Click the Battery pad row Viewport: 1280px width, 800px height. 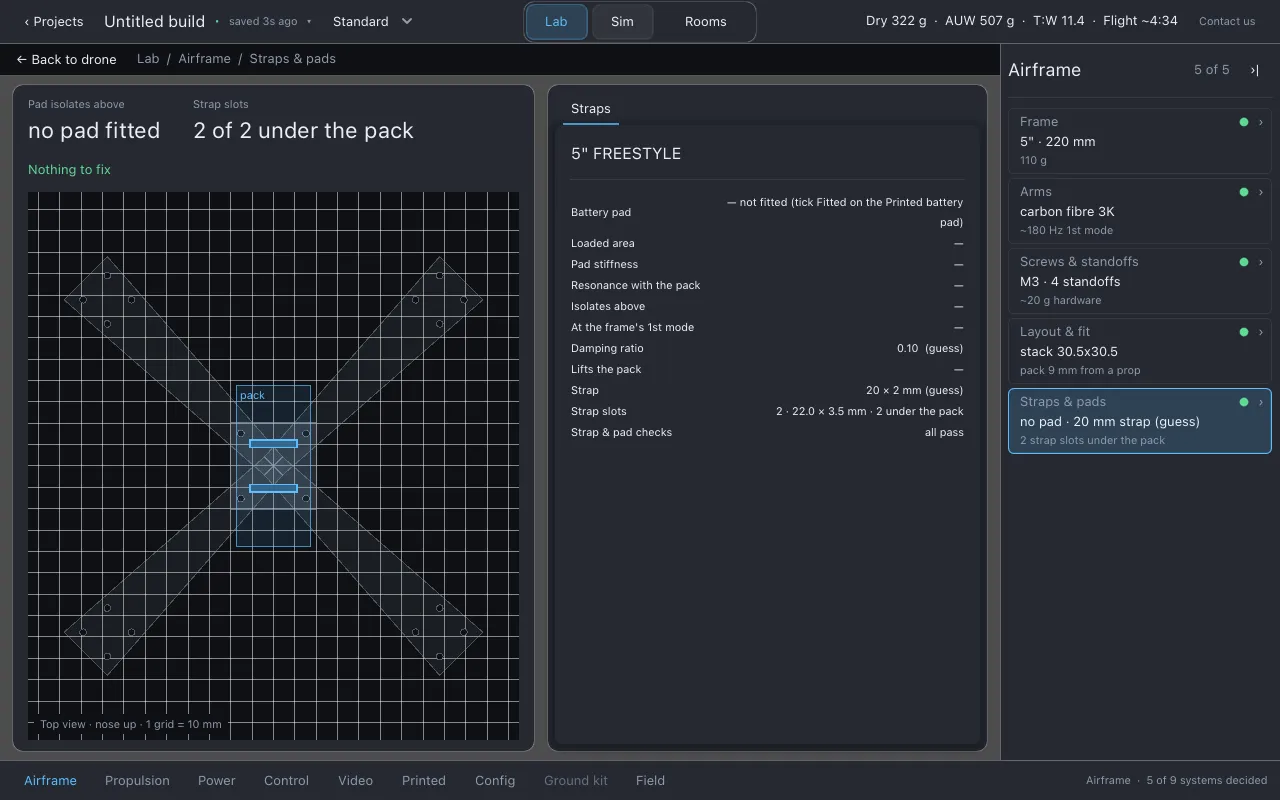(x=767, y=212)
